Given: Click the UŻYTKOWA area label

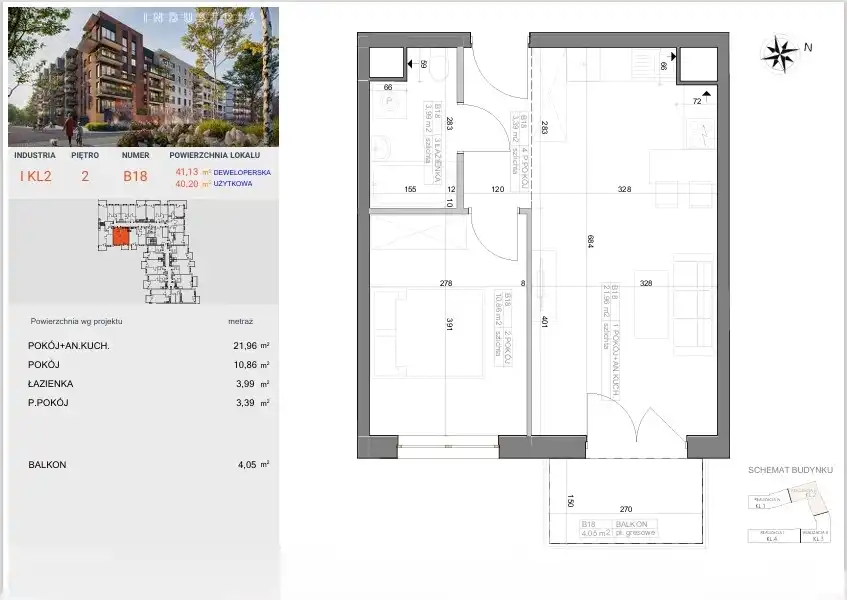Looking at the screenshot, I should click(233, 182).
